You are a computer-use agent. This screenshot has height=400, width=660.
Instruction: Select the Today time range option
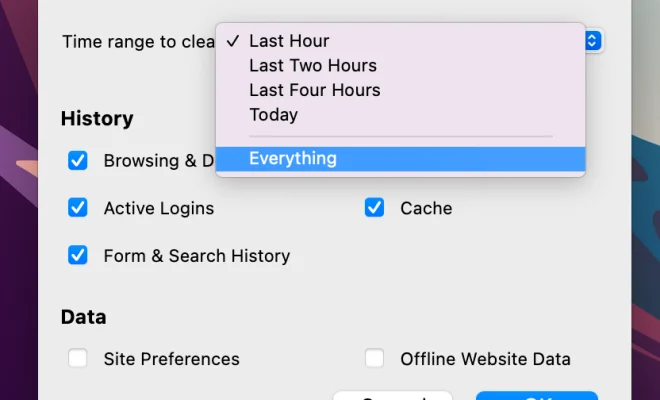(400, 115)
